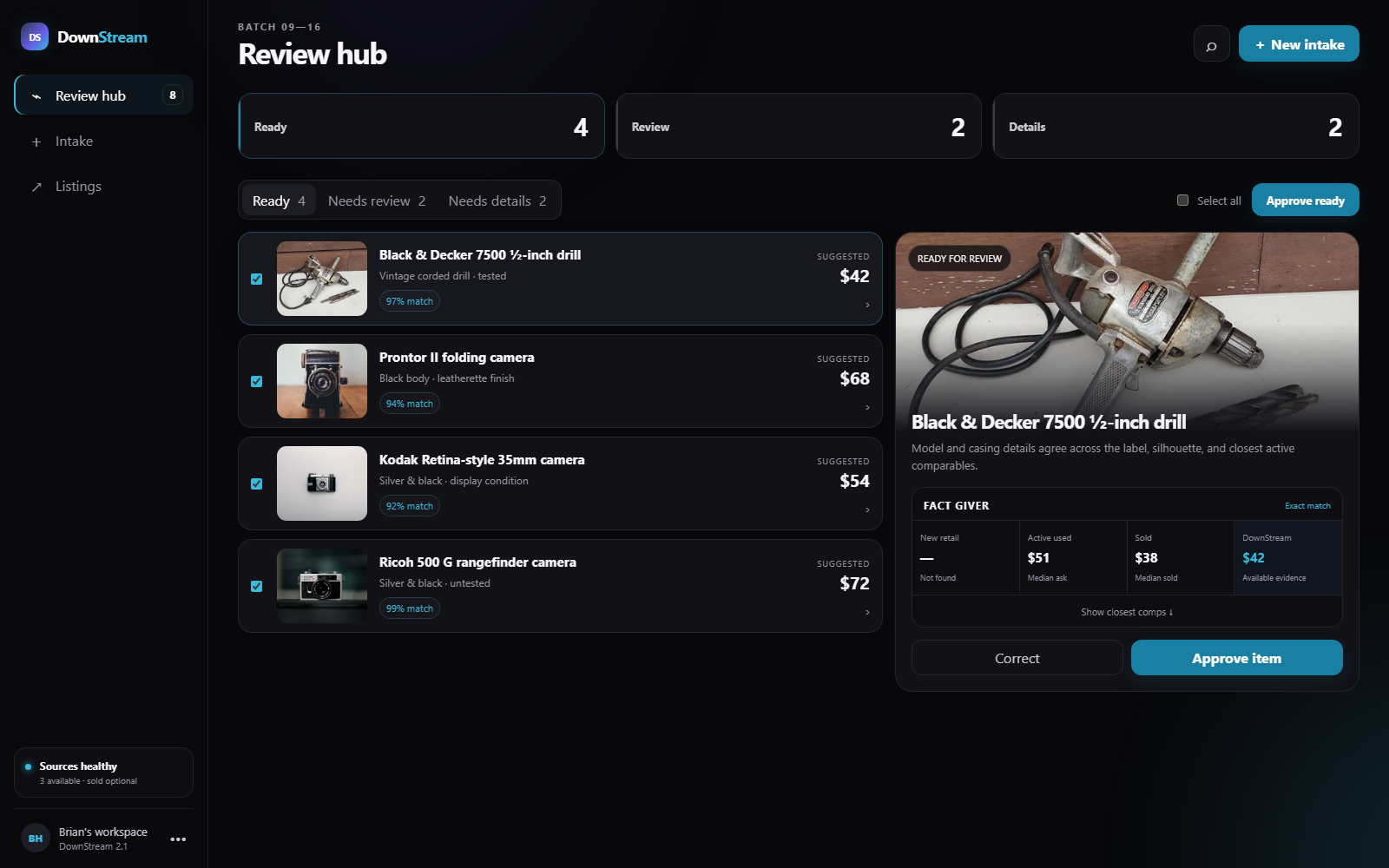Click the plus icon beside Intake

point(36,141)
